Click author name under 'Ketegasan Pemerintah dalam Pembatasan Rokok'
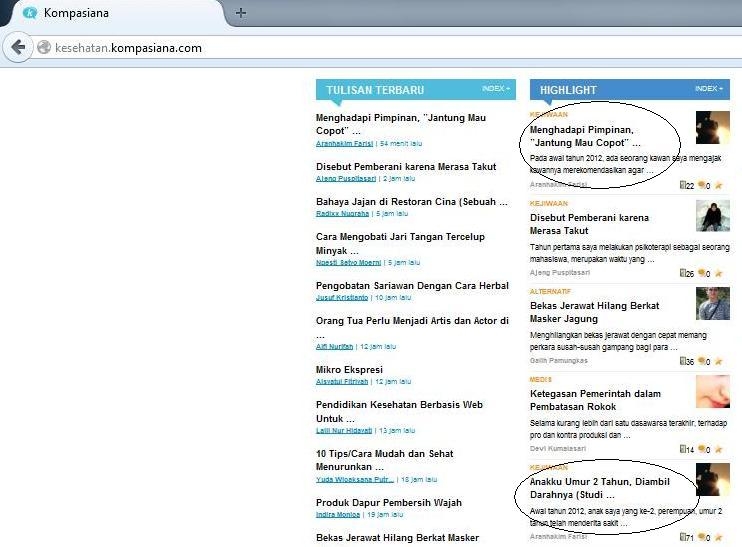Image resolution: width=742 pixels, height=547 pixels. [x=558, y=449]
